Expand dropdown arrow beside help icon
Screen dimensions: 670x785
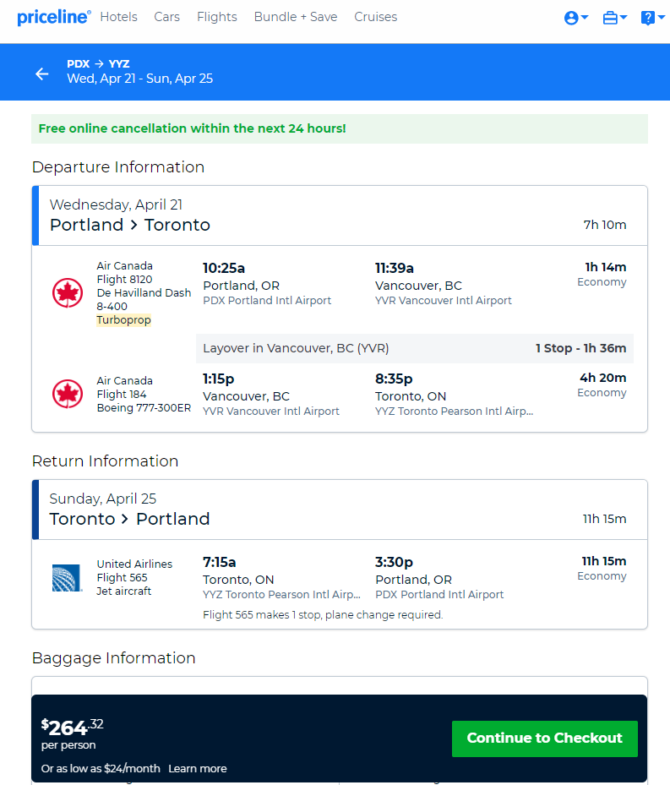tap(661, 18)
